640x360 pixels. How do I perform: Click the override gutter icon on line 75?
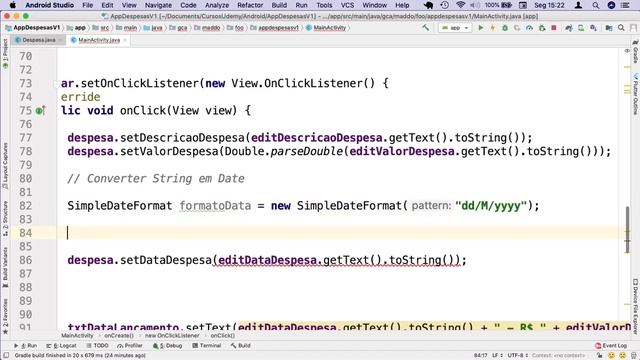tap(40, 111)
